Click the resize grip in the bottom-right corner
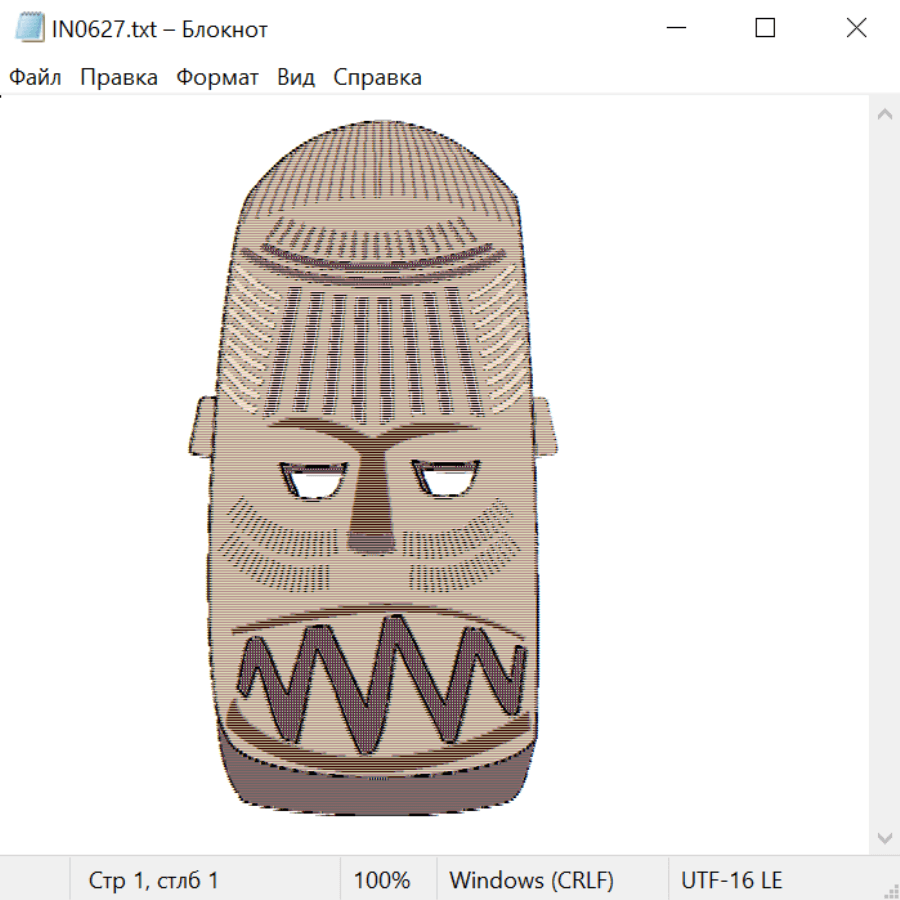The image size is (900, 900). point(891,891)
